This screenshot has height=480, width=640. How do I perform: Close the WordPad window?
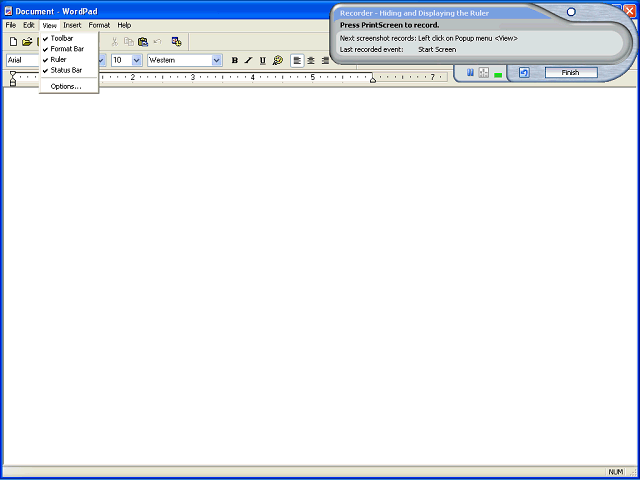click(x=631, y=11)
